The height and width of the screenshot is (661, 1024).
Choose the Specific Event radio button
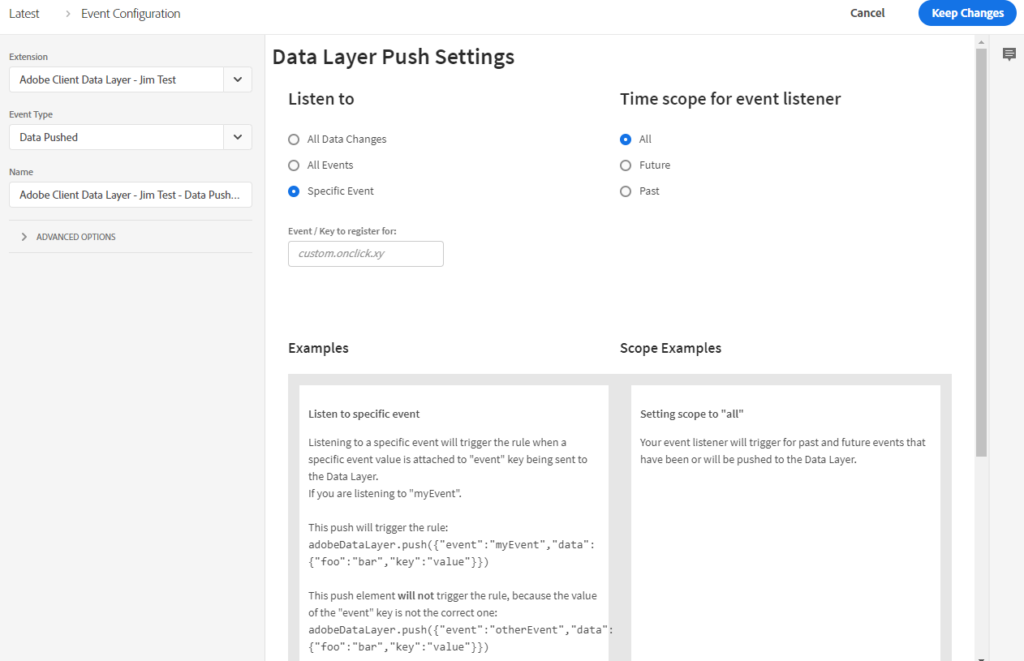293,191
